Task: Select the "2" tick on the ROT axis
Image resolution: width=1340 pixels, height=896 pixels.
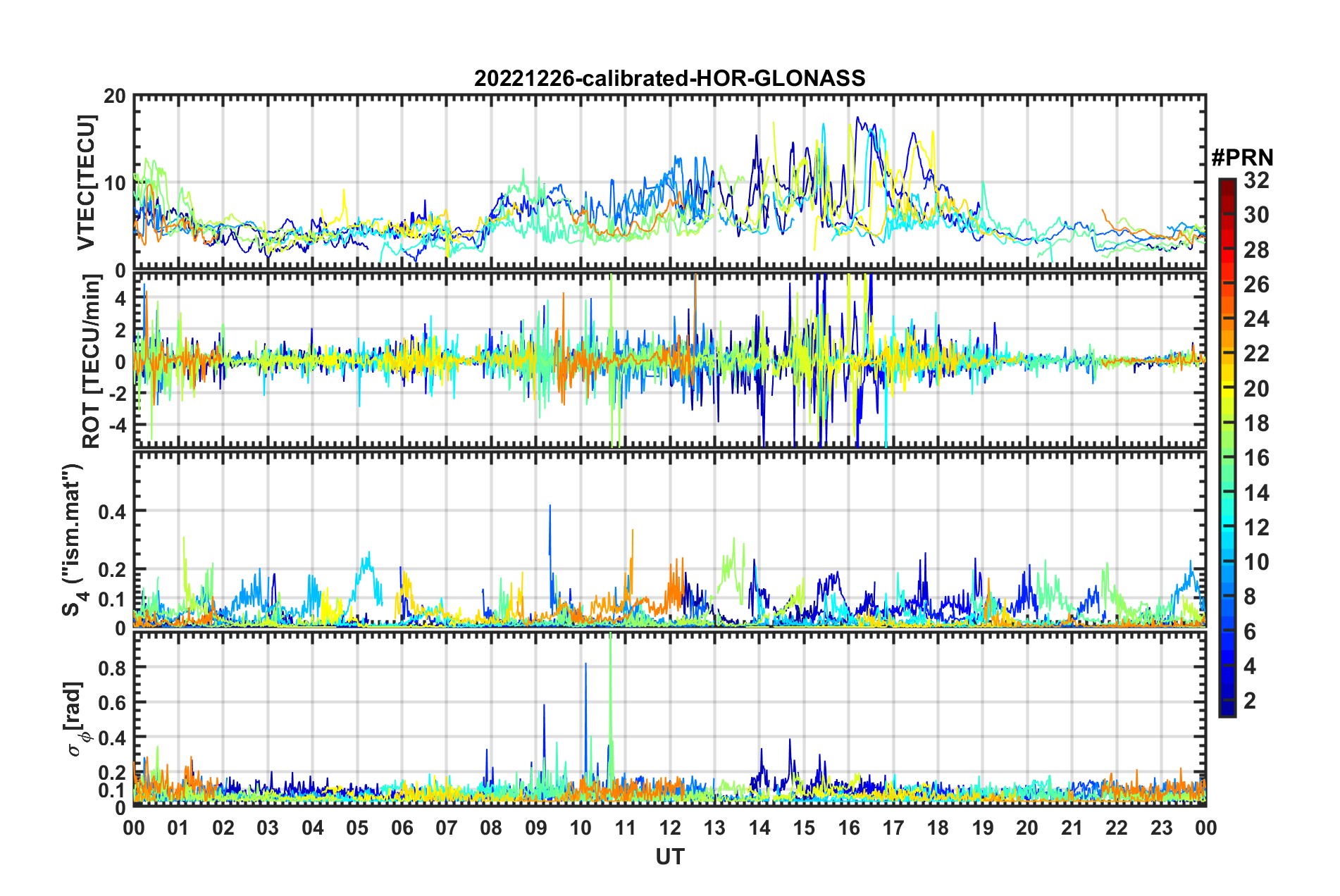Action: point(120,330)
